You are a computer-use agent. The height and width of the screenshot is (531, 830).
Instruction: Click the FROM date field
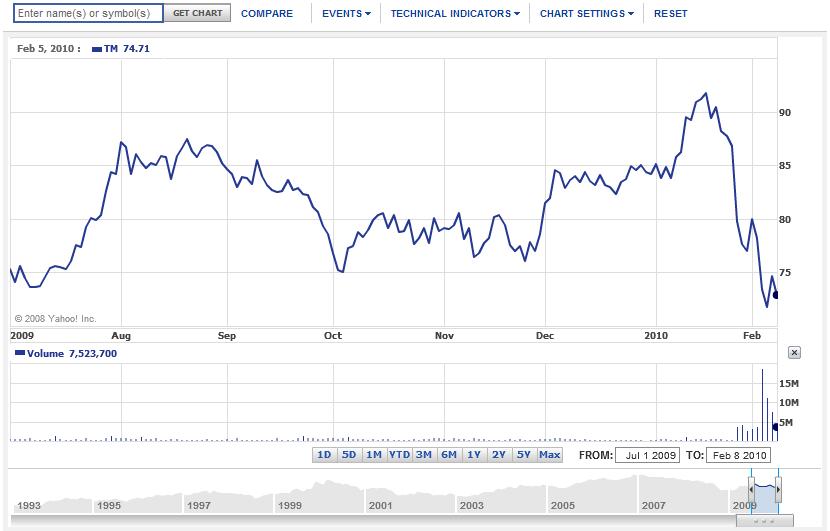(646, 455)
